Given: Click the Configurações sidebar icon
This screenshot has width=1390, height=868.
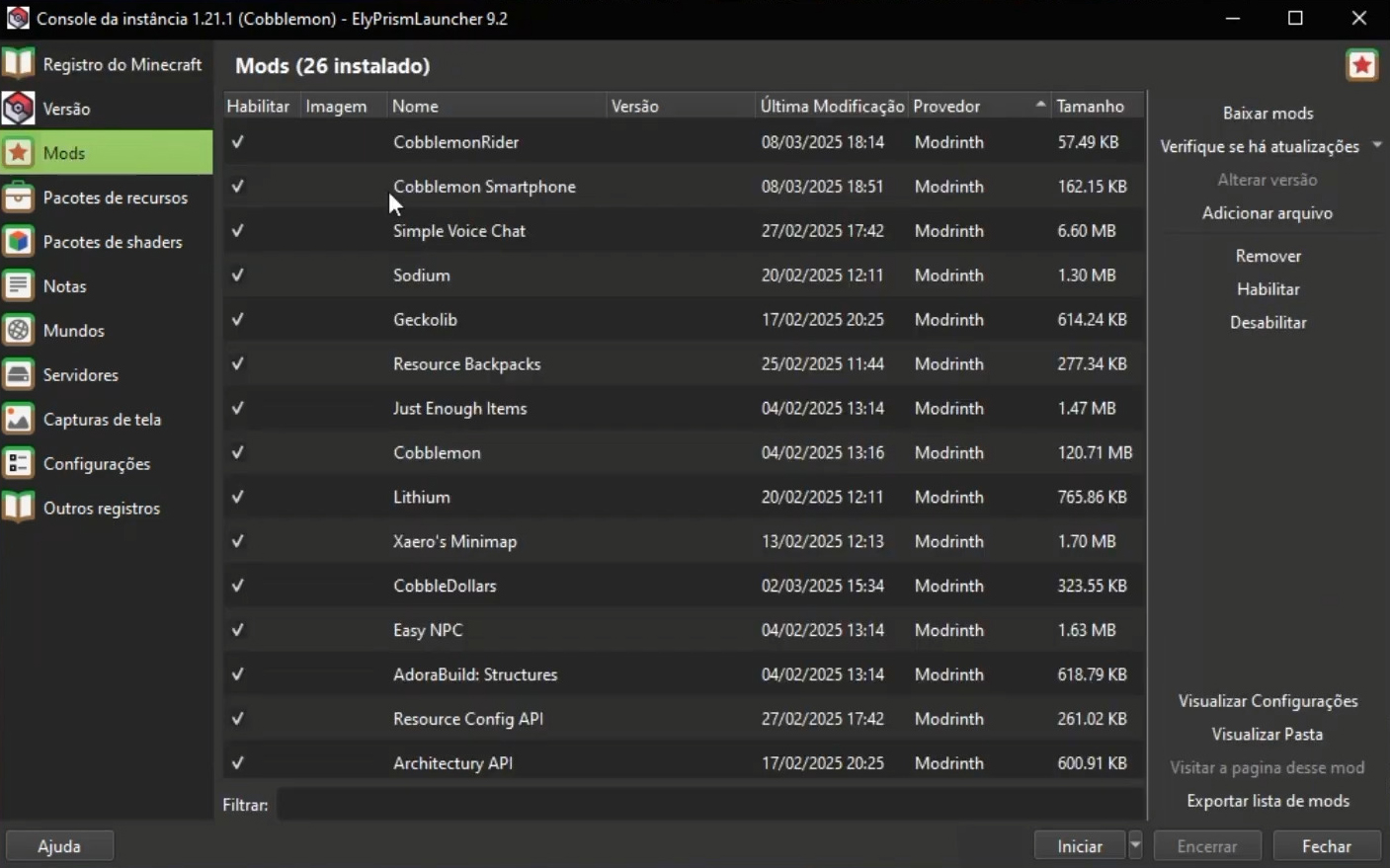Looking at the screenshot, I should click(18, 464).
